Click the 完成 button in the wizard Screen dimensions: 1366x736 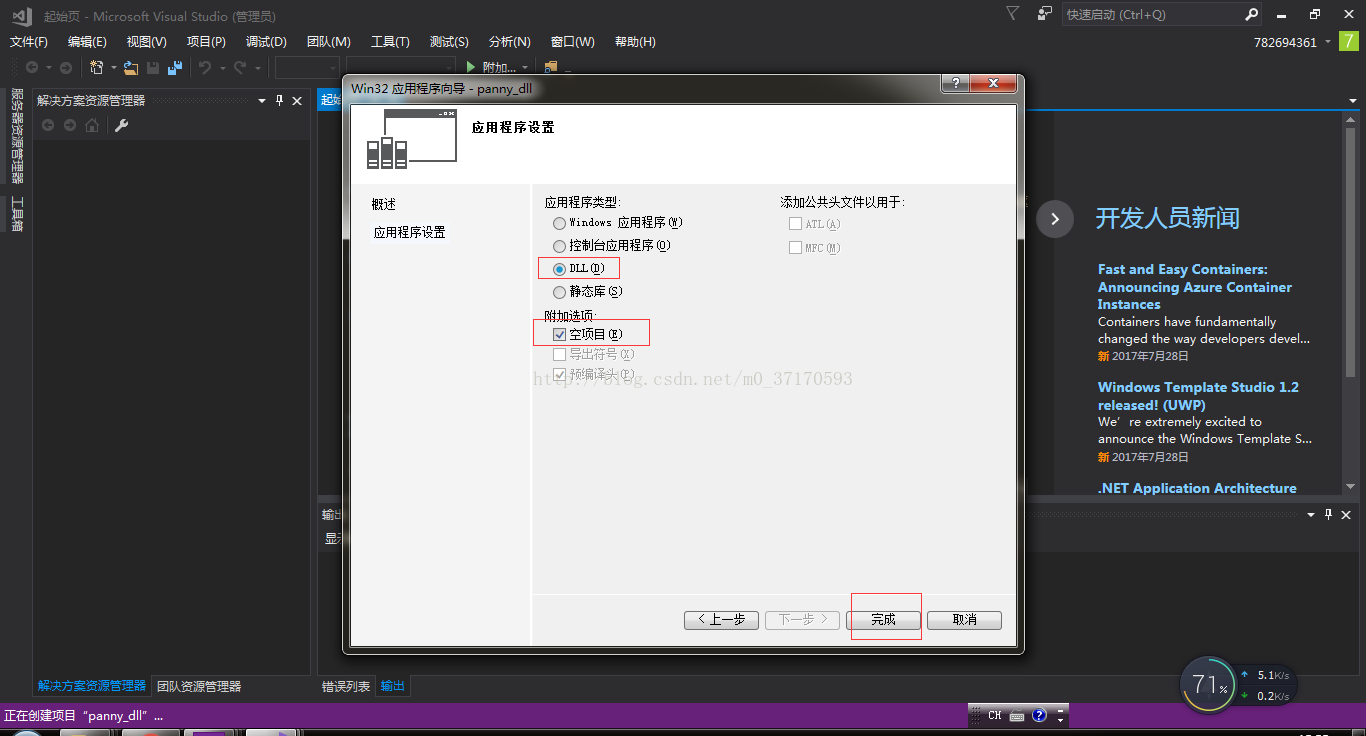[883, 620]
